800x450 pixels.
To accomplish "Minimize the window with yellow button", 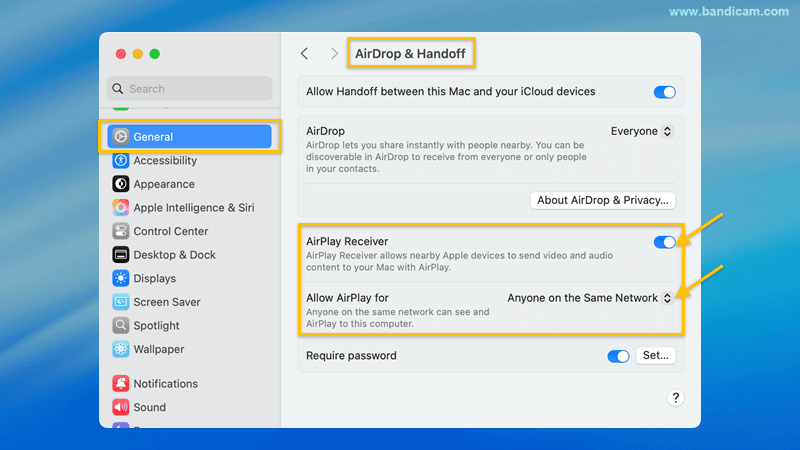I will 138,54.
